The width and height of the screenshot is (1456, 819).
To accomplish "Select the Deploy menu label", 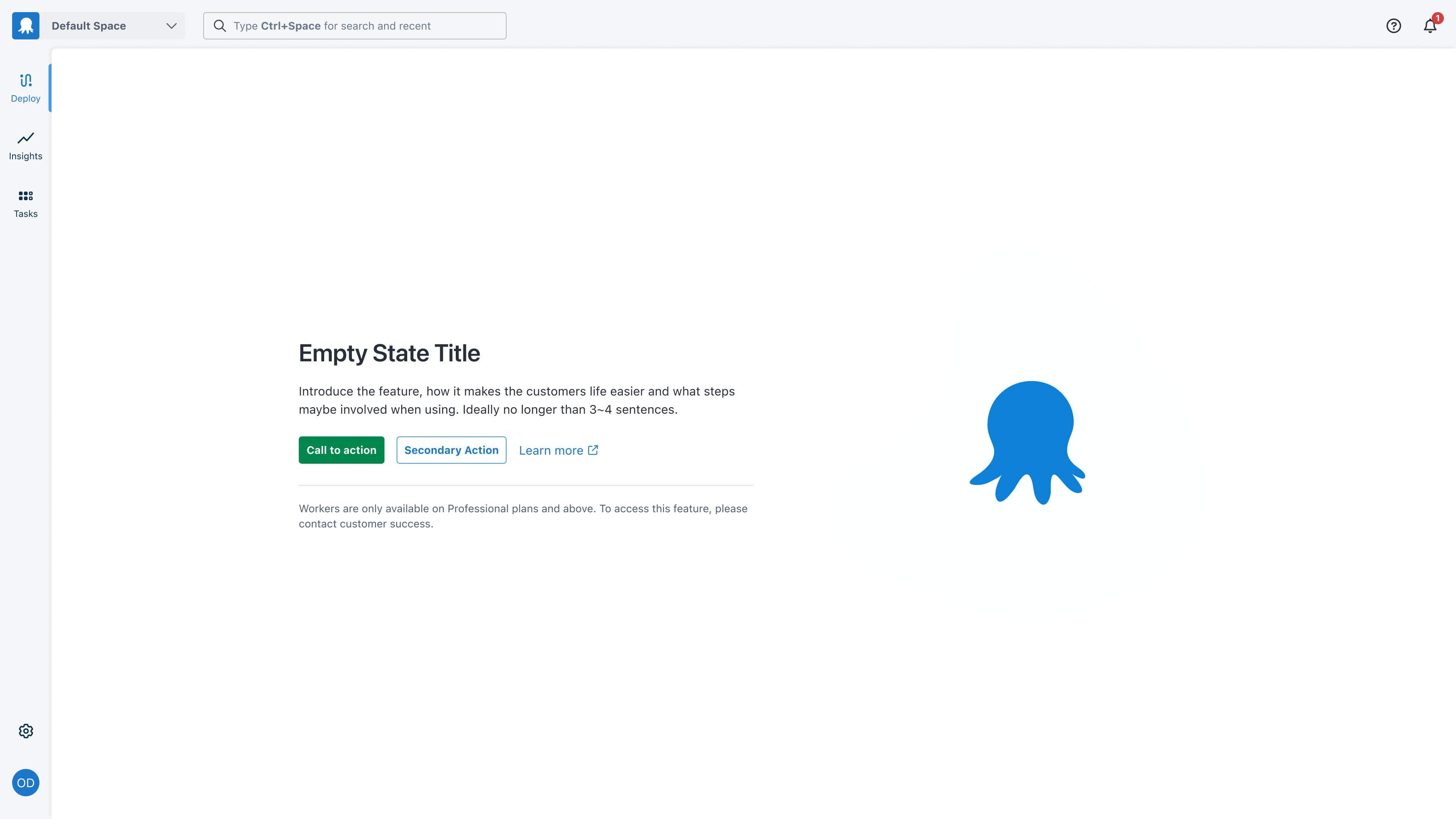I will click(x=25, y=98).
